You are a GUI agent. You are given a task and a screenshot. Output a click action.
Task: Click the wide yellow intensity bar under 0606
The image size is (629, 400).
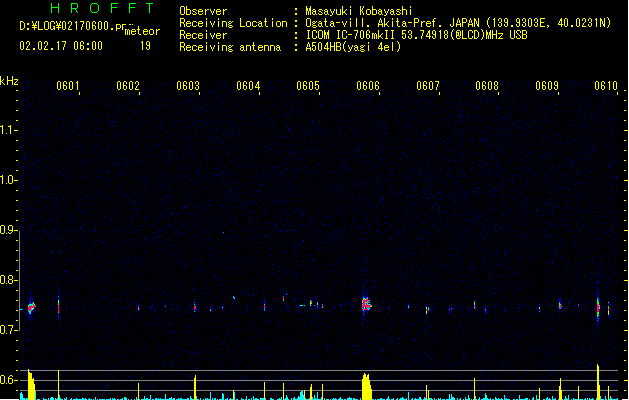[x=366, y=386]
